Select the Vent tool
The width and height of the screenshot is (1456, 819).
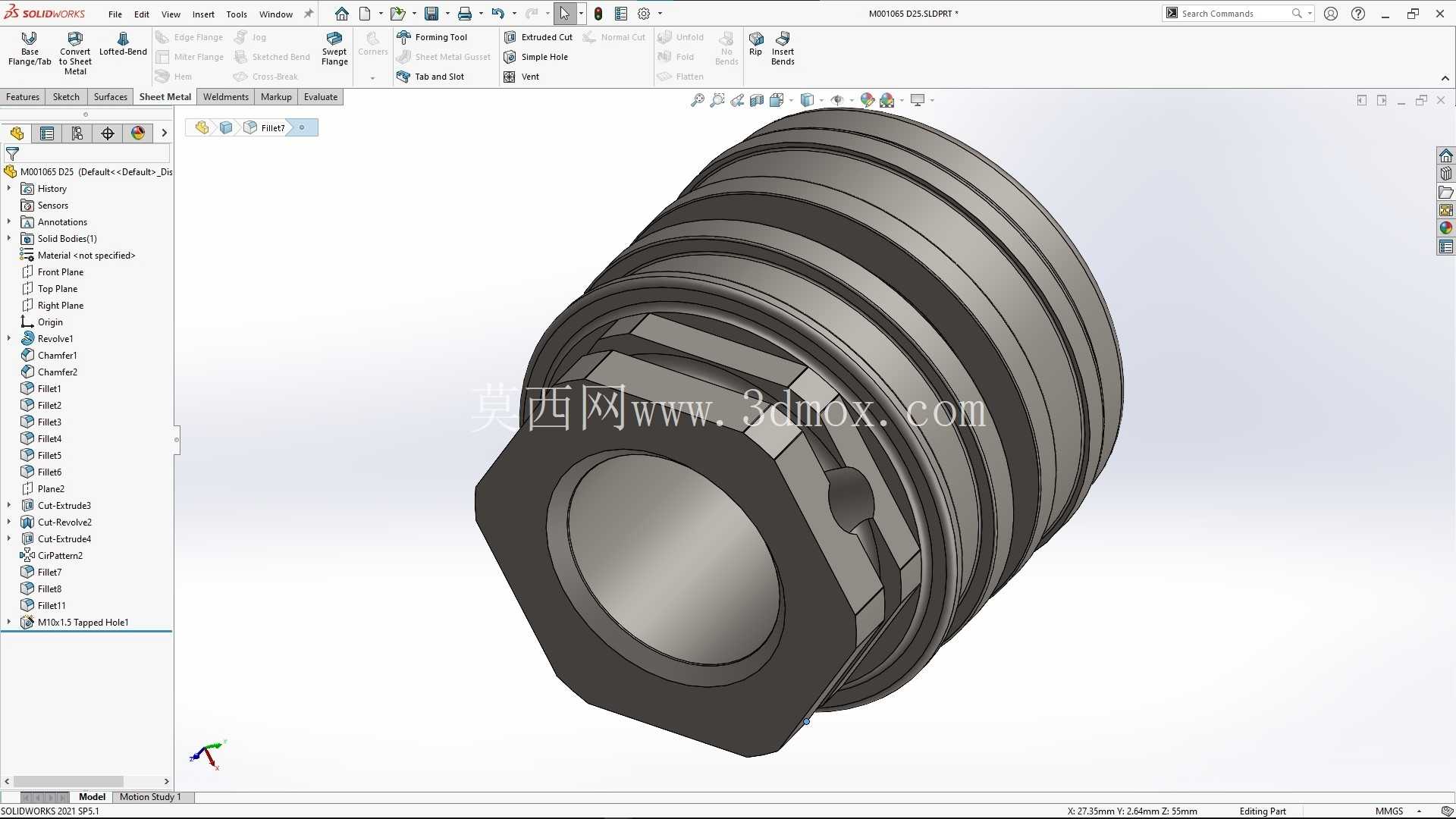[x=522, y=77]
